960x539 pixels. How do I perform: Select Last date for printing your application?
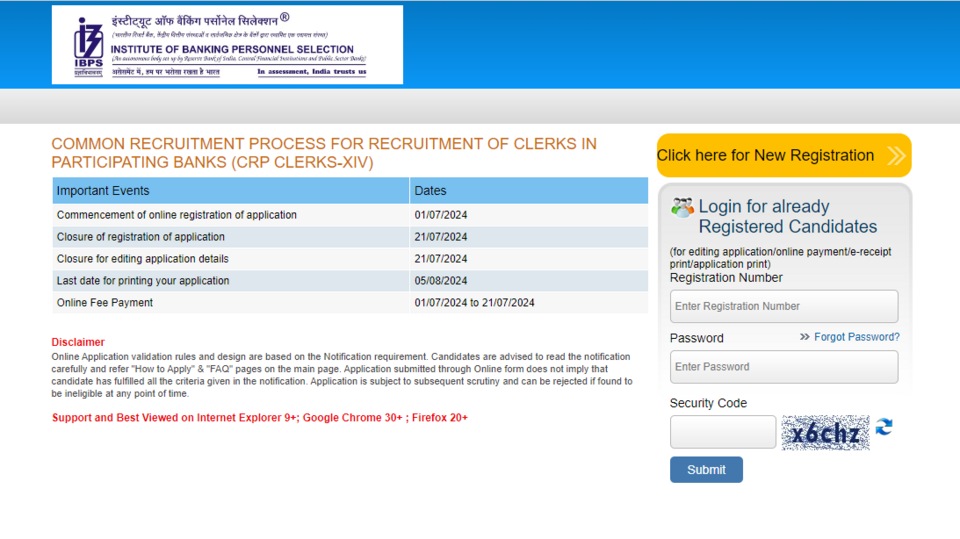(x=143, y=281)
